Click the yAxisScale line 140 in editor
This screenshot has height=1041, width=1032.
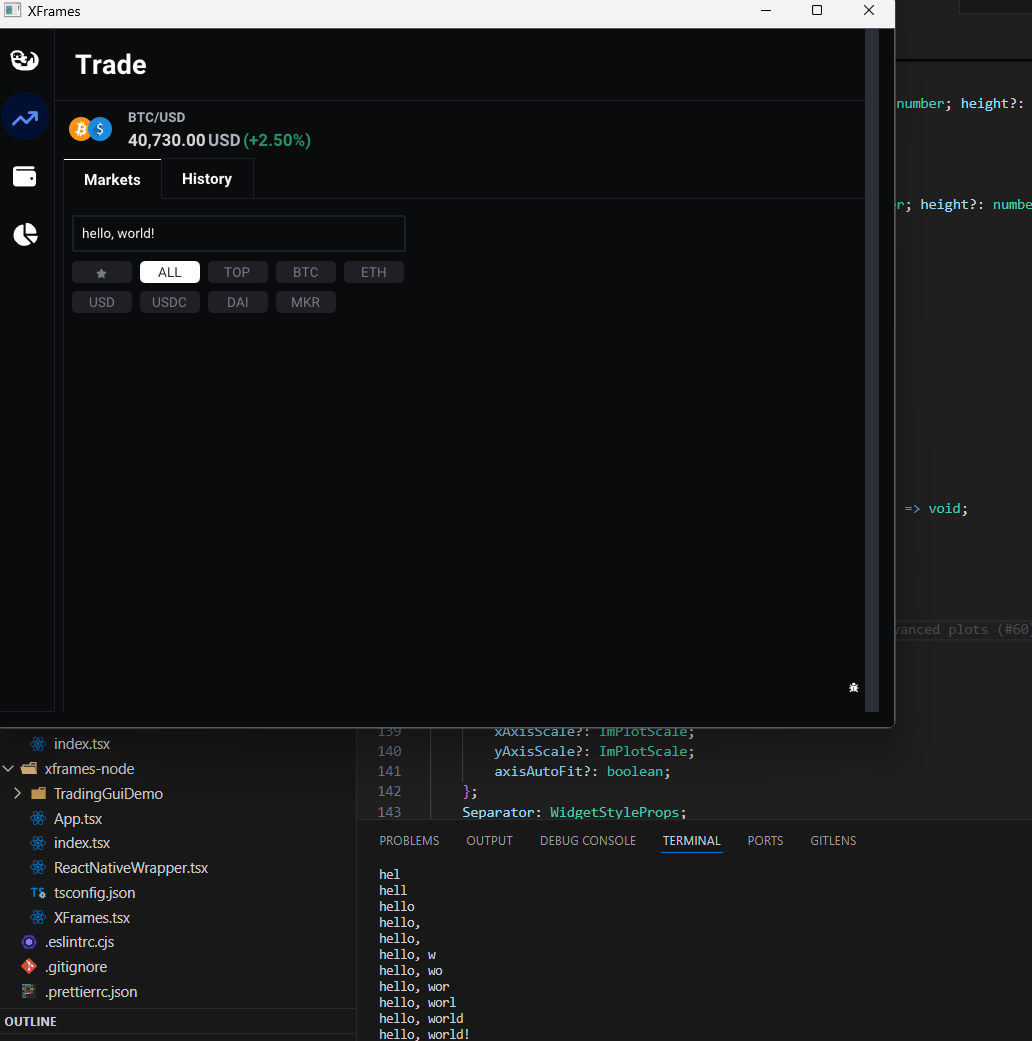click(x=594, y=752)
